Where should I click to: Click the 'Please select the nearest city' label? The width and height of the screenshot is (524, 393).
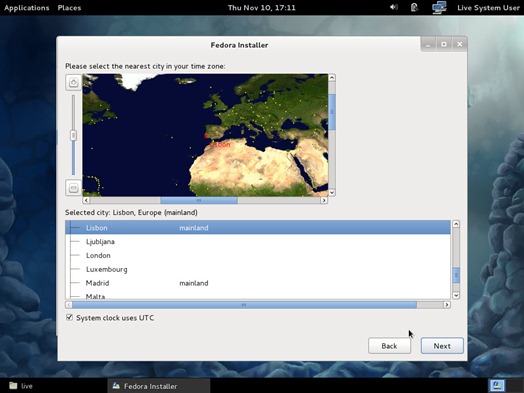[x=145, y=66]
